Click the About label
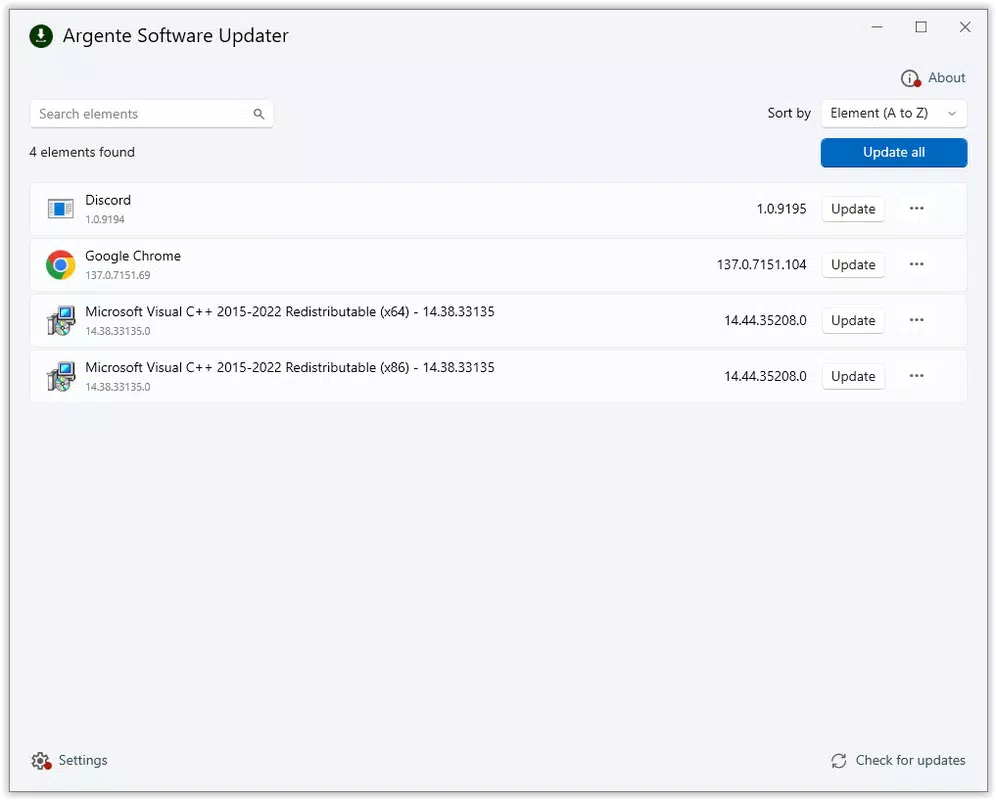This screenshot has width=996, height=800. point(946,78)
